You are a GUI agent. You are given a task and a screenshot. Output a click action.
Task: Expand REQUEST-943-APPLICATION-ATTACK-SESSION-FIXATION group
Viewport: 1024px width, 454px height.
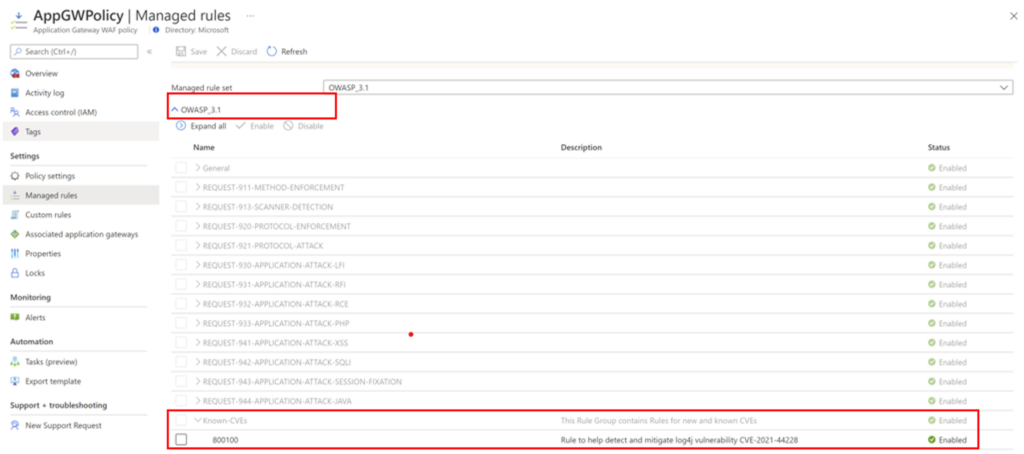tap(198, 381)
